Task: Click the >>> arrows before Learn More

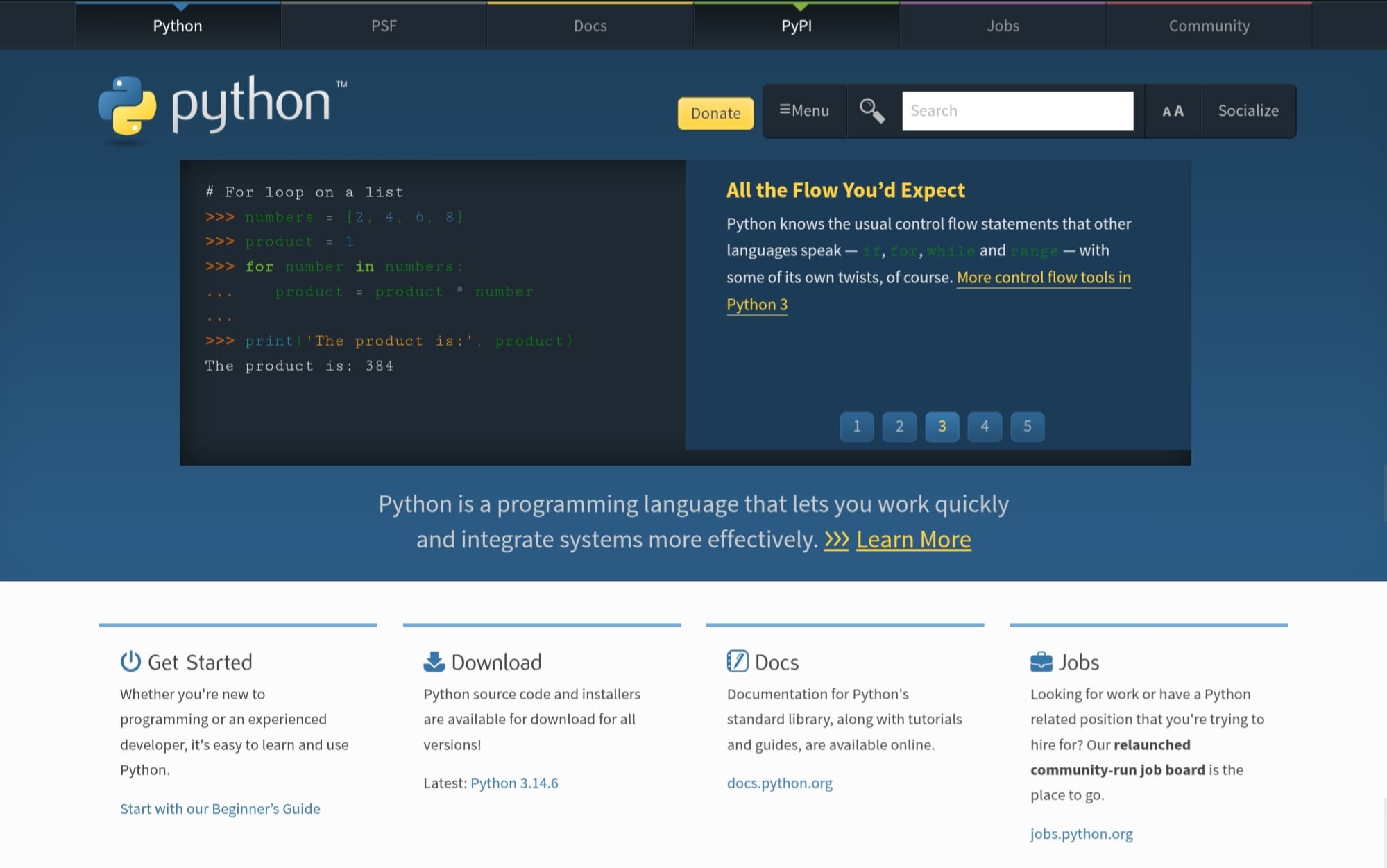Action: coord(836,540)
